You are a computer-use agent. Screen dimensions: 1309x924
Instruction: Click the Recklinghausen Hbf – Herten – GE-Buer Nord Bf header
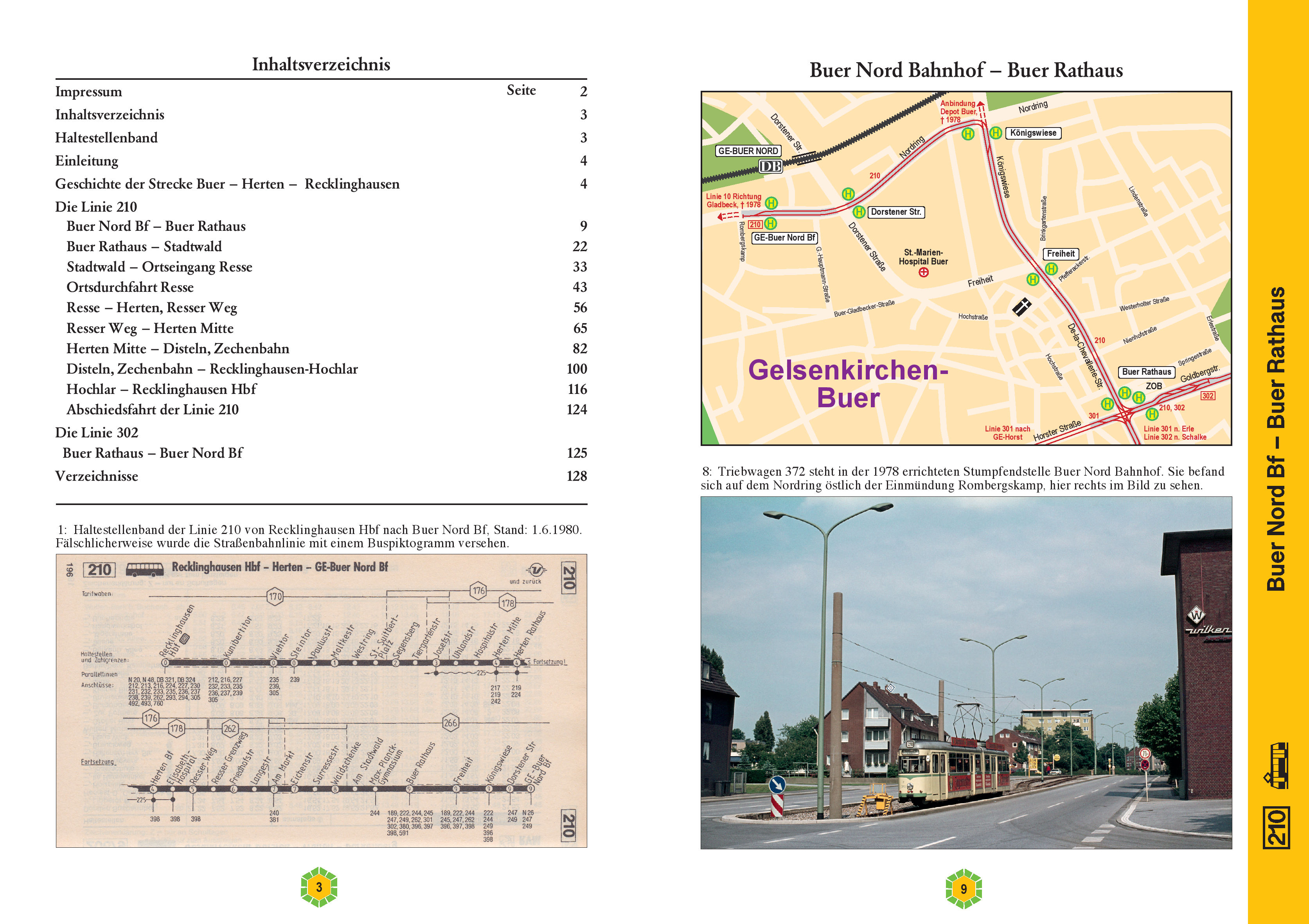click(x=280, y=567)
